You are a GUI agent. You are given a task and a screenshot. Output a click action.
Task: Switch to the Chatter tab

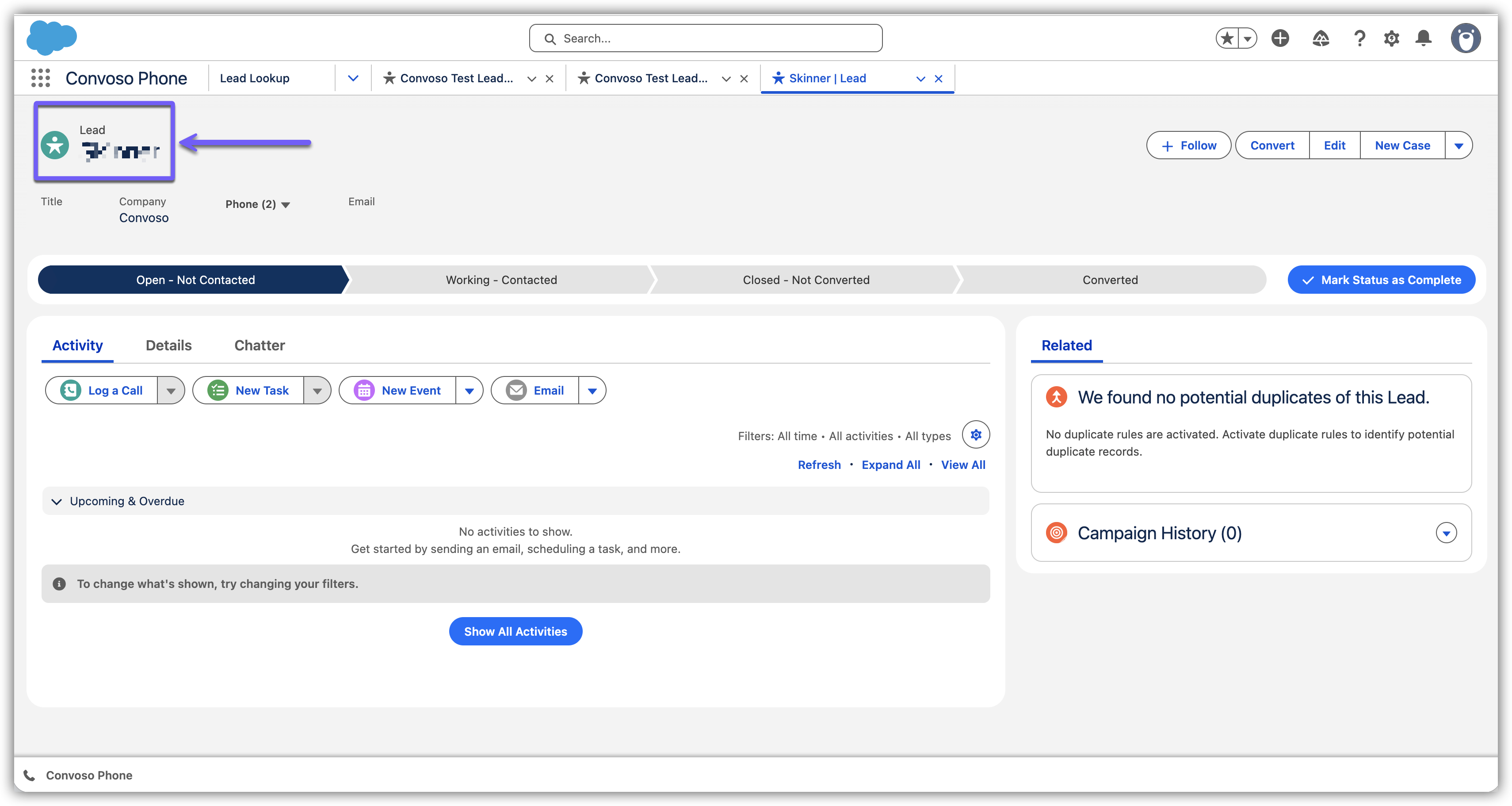click(x=260, y=345)
